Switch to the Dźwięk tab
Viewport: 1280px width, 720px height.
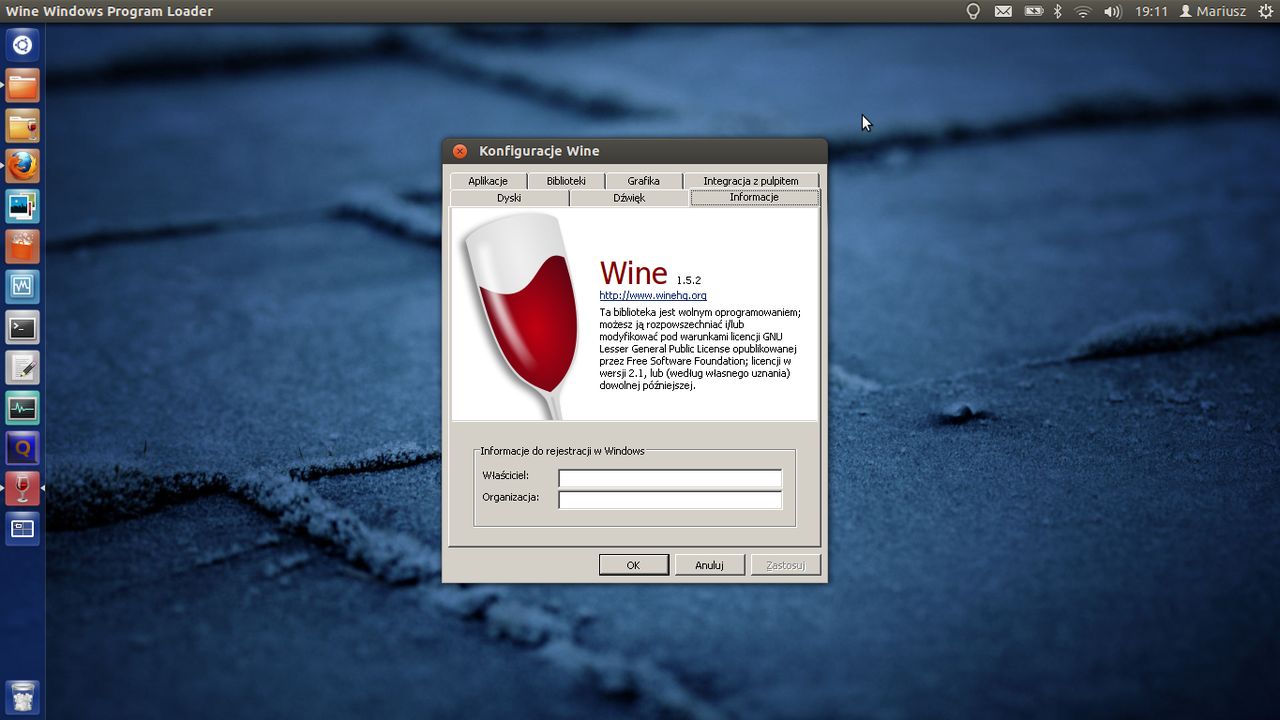click(x=629, y=198)
